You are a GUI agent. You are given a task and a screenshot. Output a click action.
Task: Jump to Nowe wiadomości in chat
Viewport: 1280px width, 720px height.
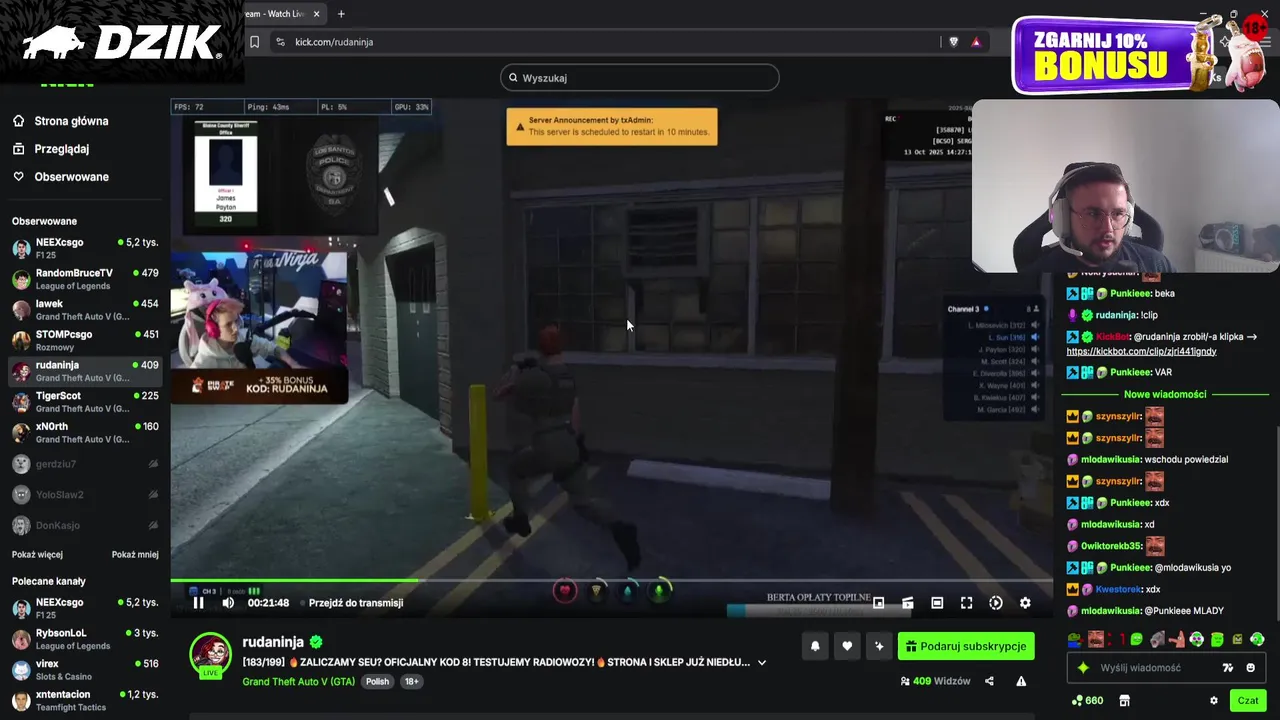1165,395
